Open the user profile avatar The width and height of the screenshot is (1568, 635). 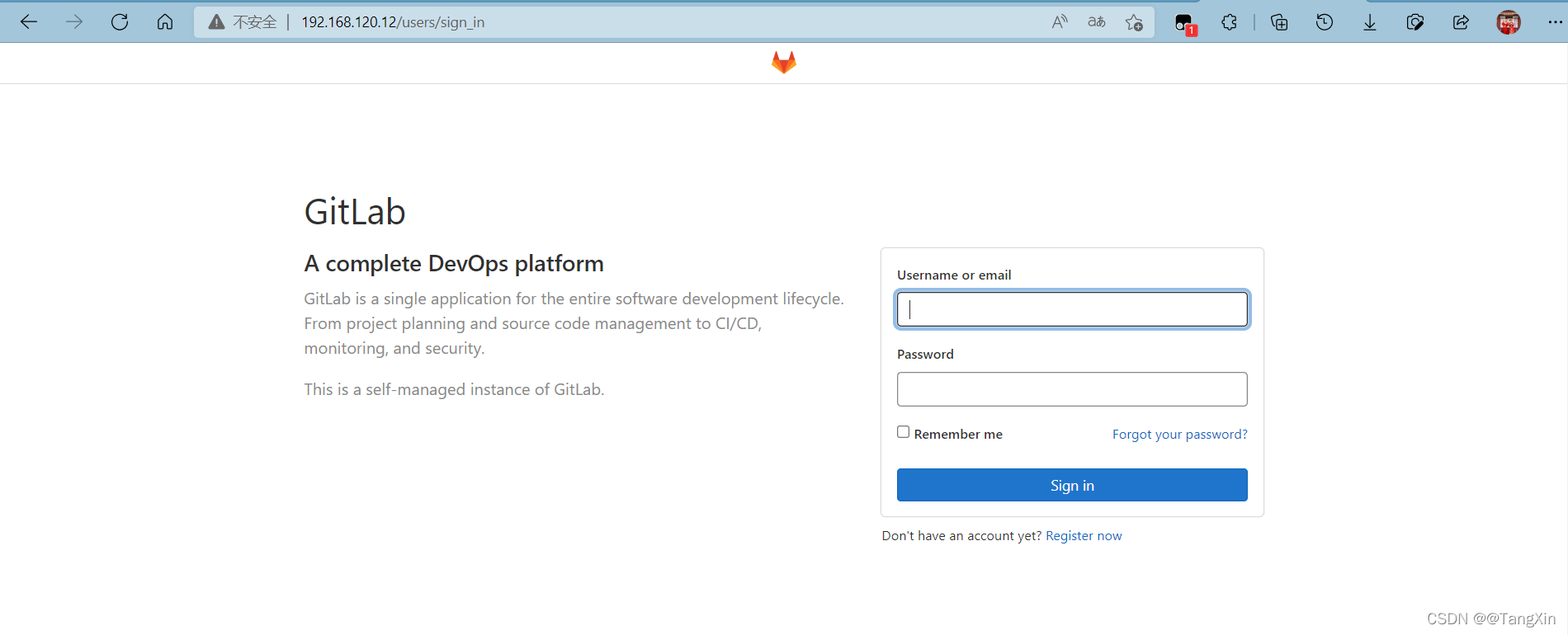tap(1509, 22)
